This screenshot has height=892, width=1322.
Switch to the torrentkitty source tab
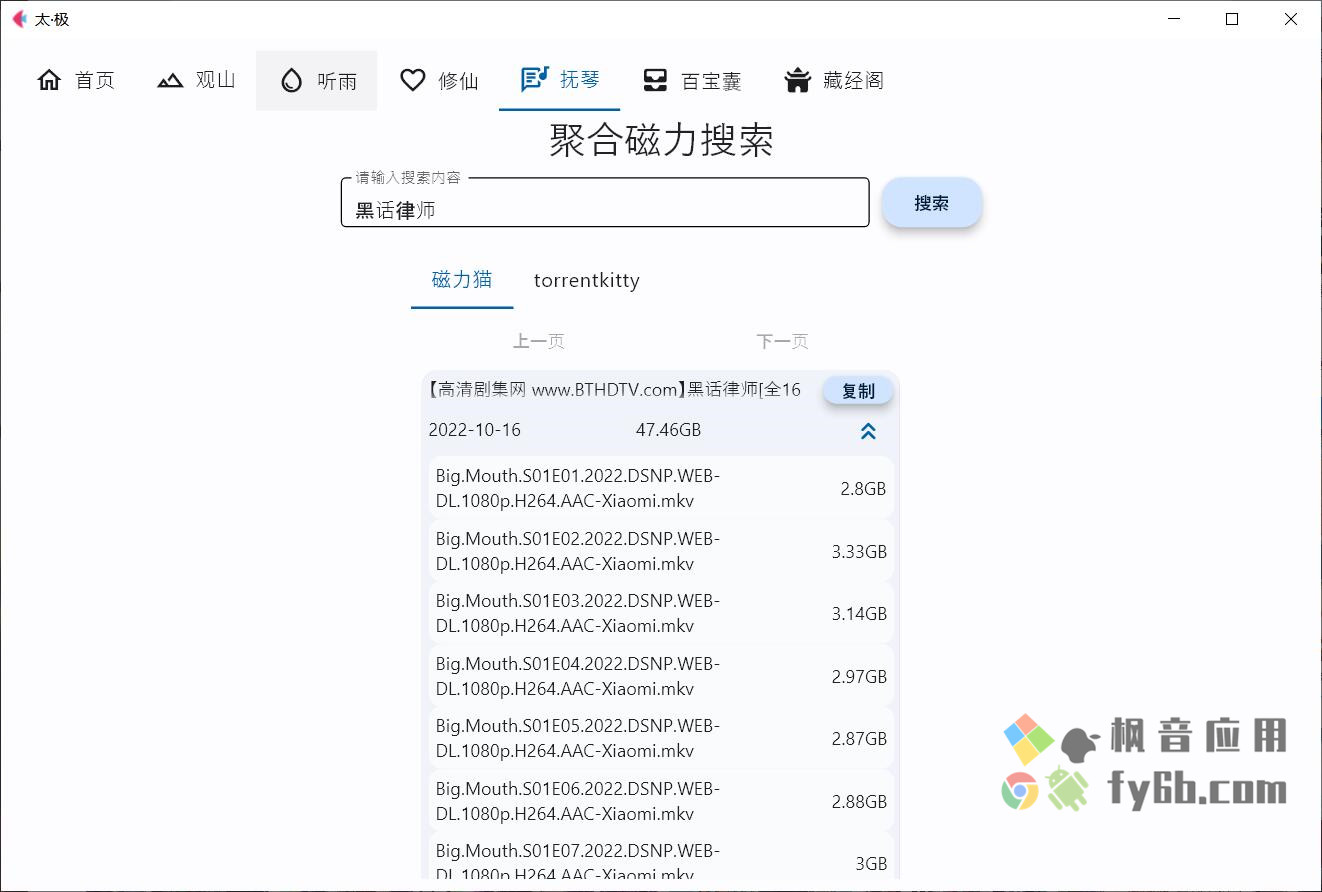tap(586, 280)
